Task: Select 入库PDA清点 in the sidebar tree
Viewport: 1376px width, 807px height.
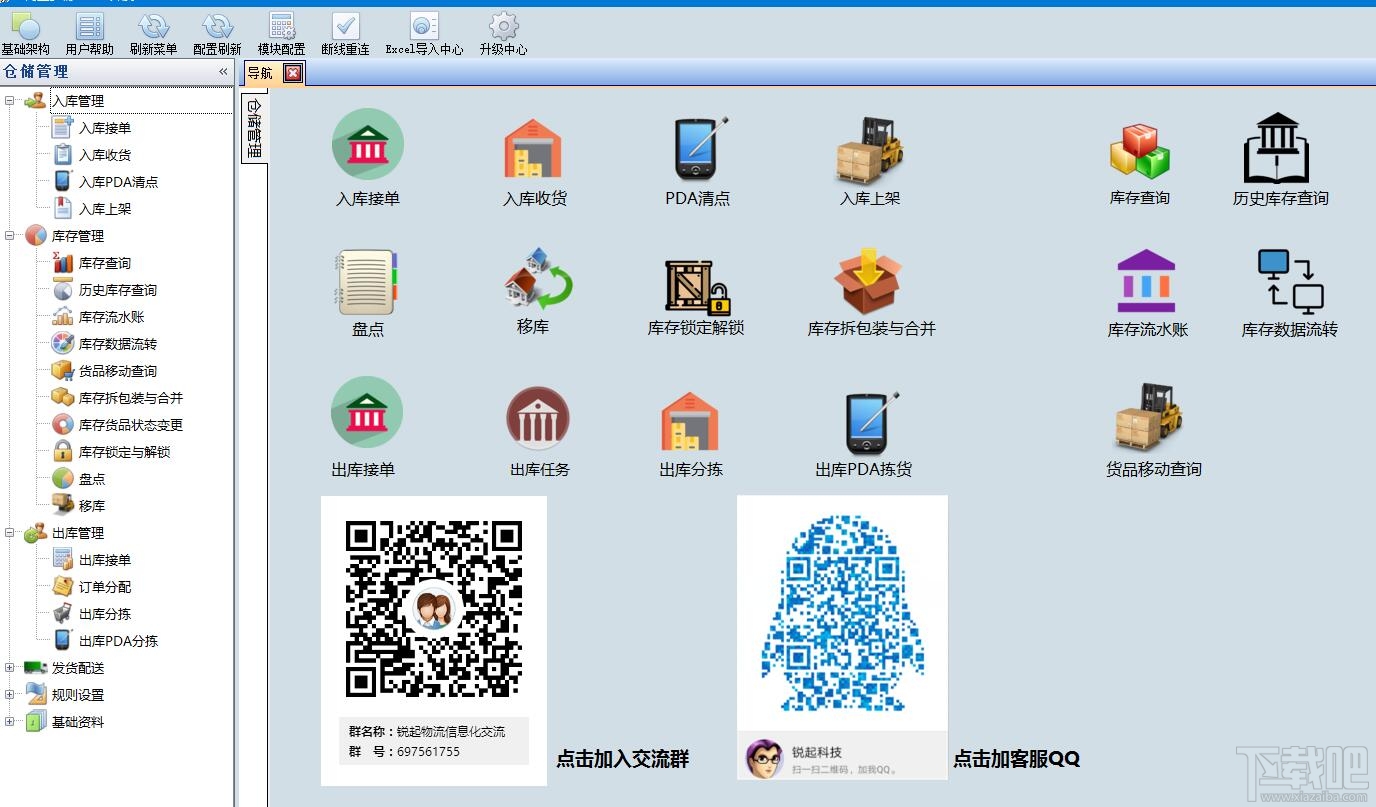Action: point(118,182)
